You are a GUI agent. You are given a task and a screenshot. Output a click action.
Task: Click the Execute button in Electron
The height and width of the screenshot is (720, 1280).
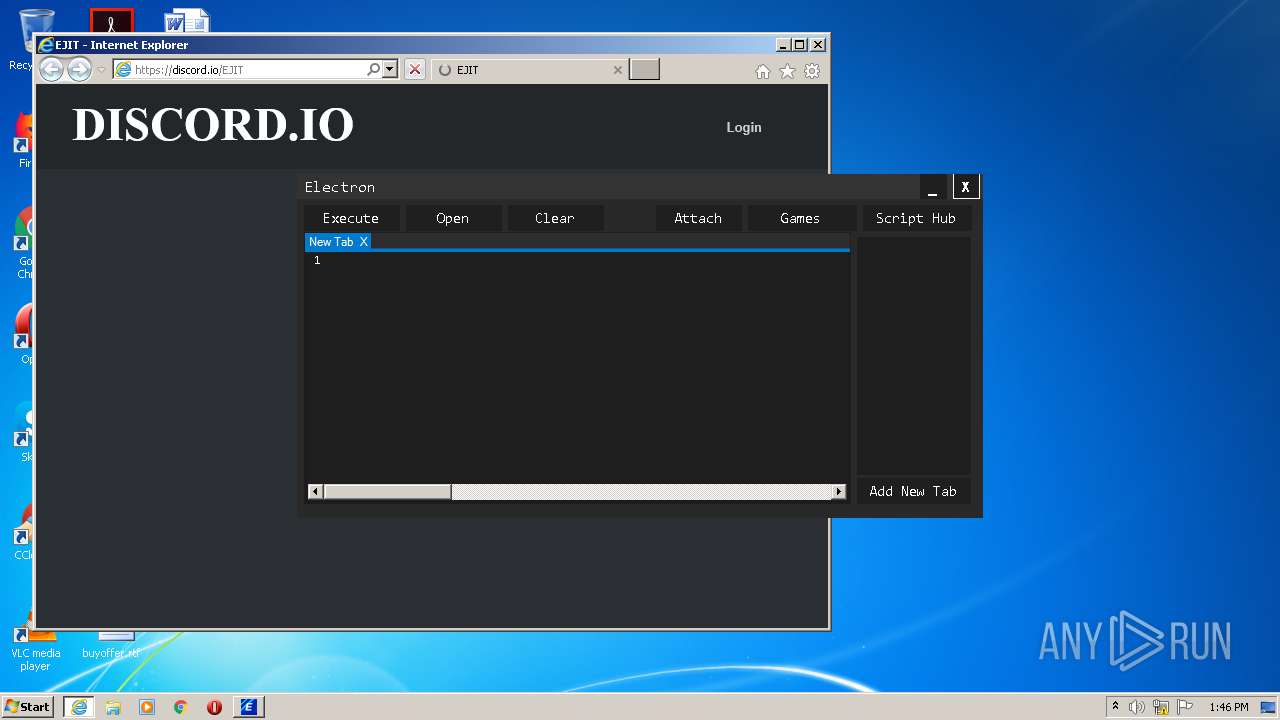[x=351, y=218]
